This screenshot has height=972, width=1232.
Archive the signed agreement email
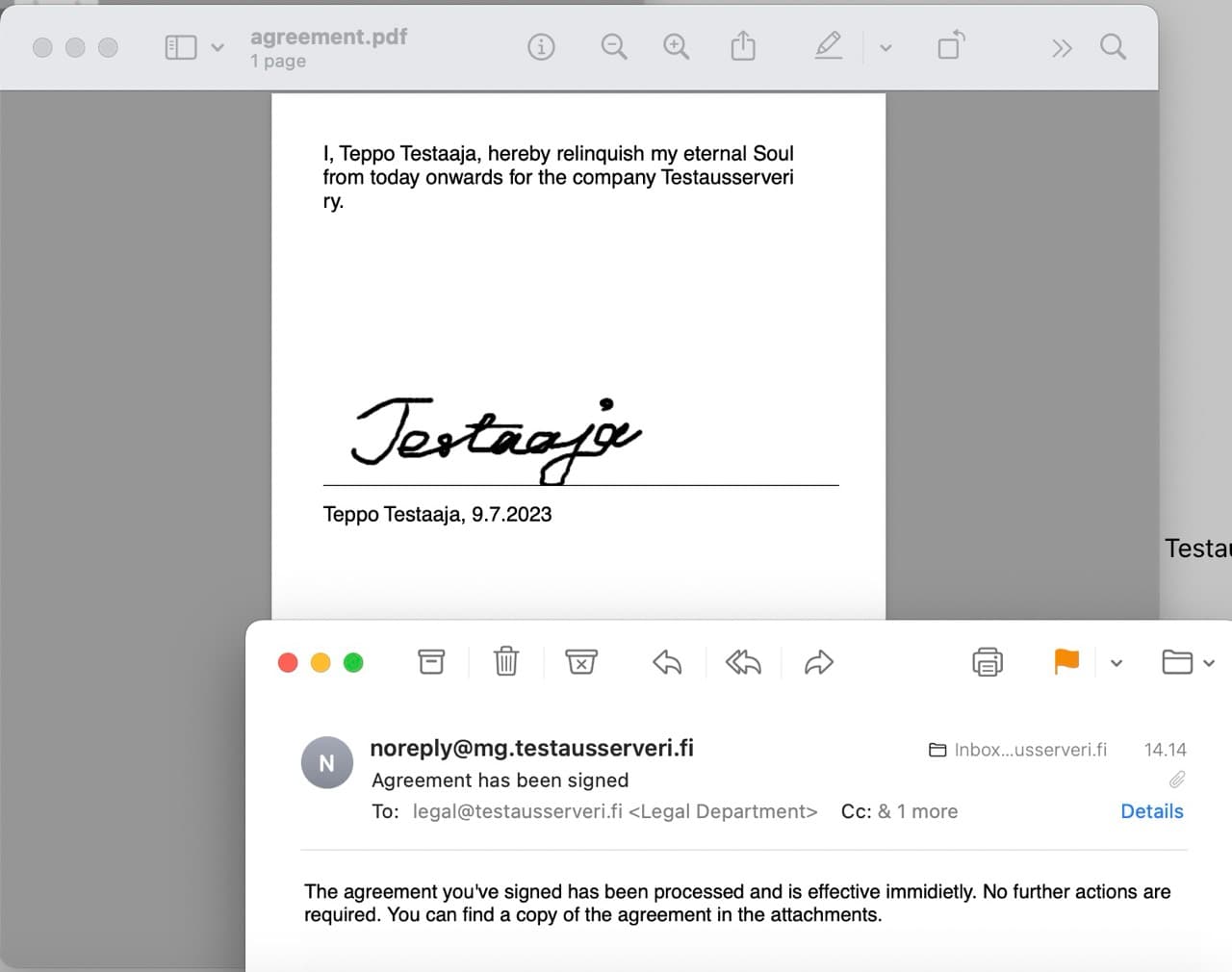tap(431, 662)
